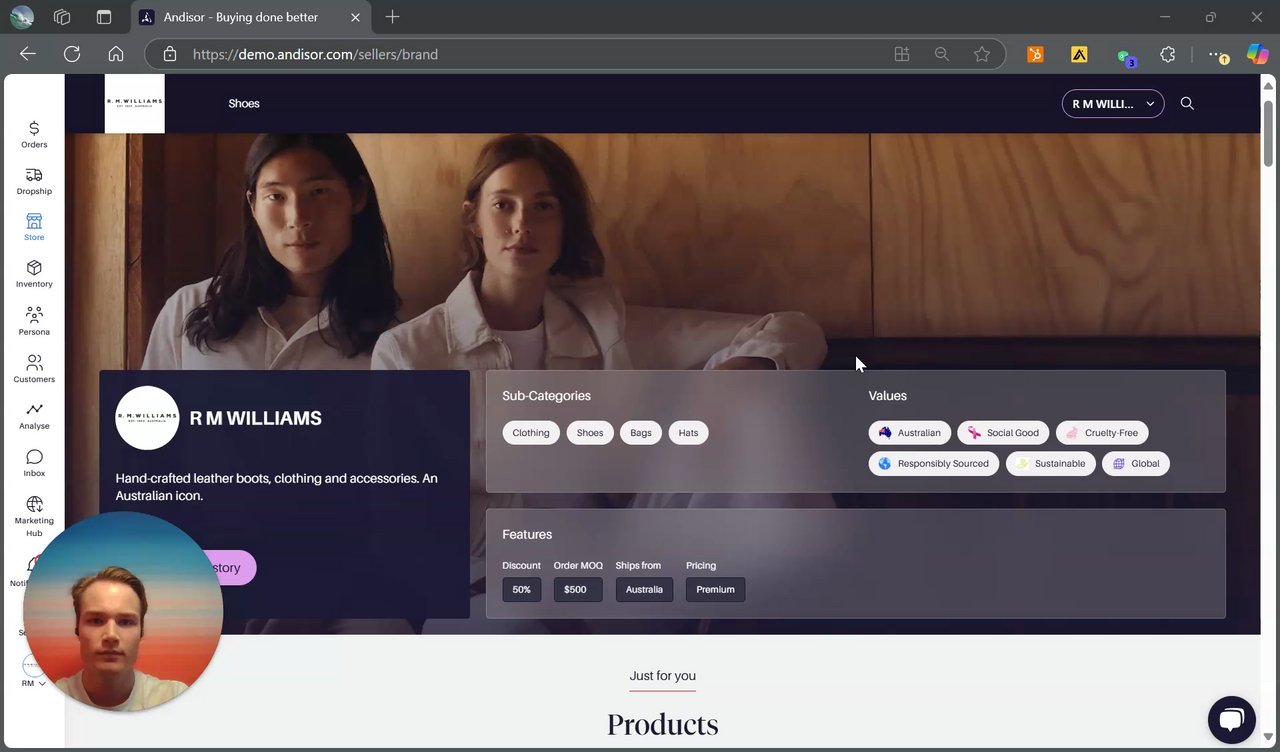1280x752 pixels.
Task: Open a new browser tab
Action: (x=392, y=17)
